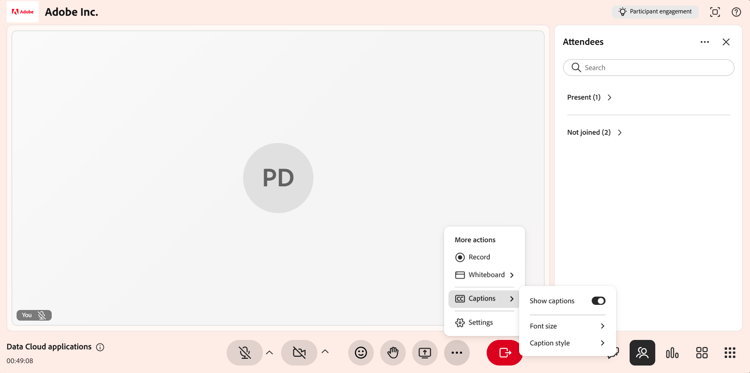Leave the meeting with red button
The image size is (750, 373).
[x=504, y=353]
